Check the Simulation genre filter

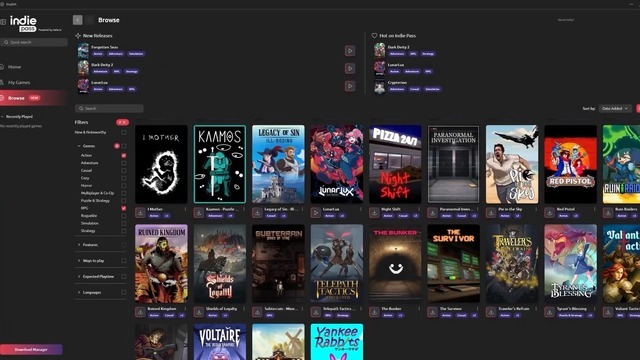pos(124,223)
